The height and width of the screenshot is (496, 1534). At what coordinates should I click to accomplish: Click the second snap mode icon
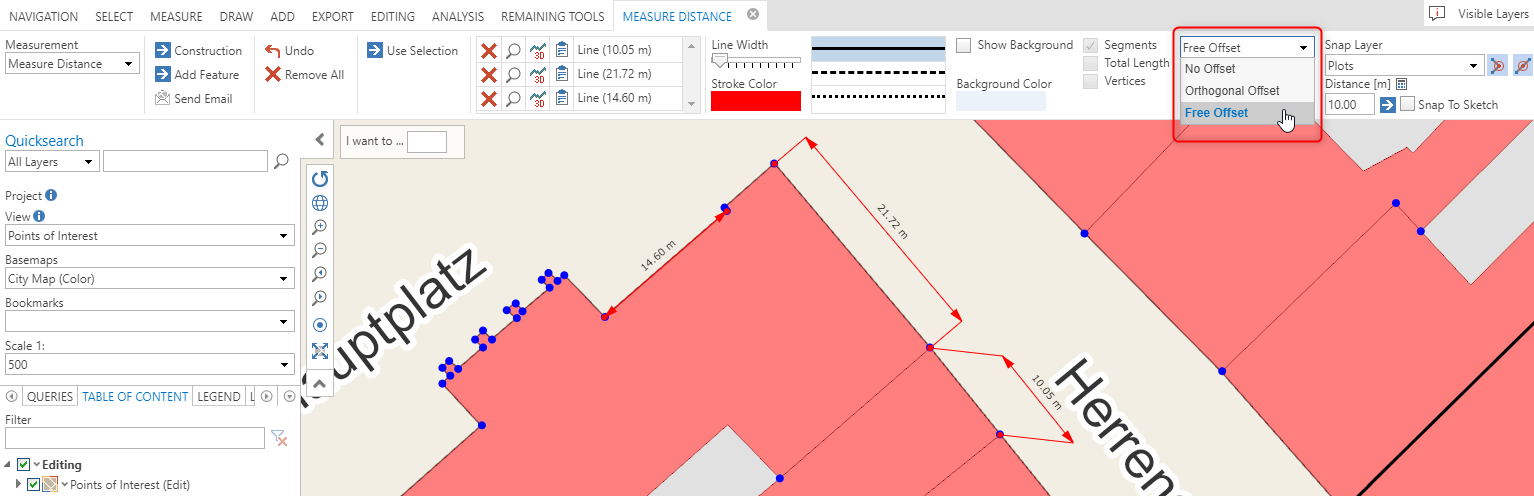pyautogui.click(x=1522, y=66)
